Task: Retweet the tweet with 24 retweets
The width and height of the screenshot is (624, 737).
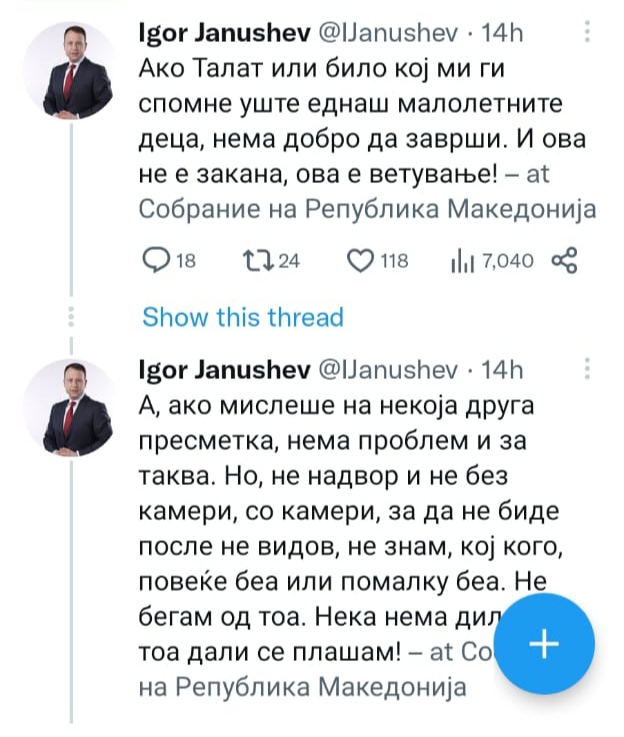Action: 257,261
